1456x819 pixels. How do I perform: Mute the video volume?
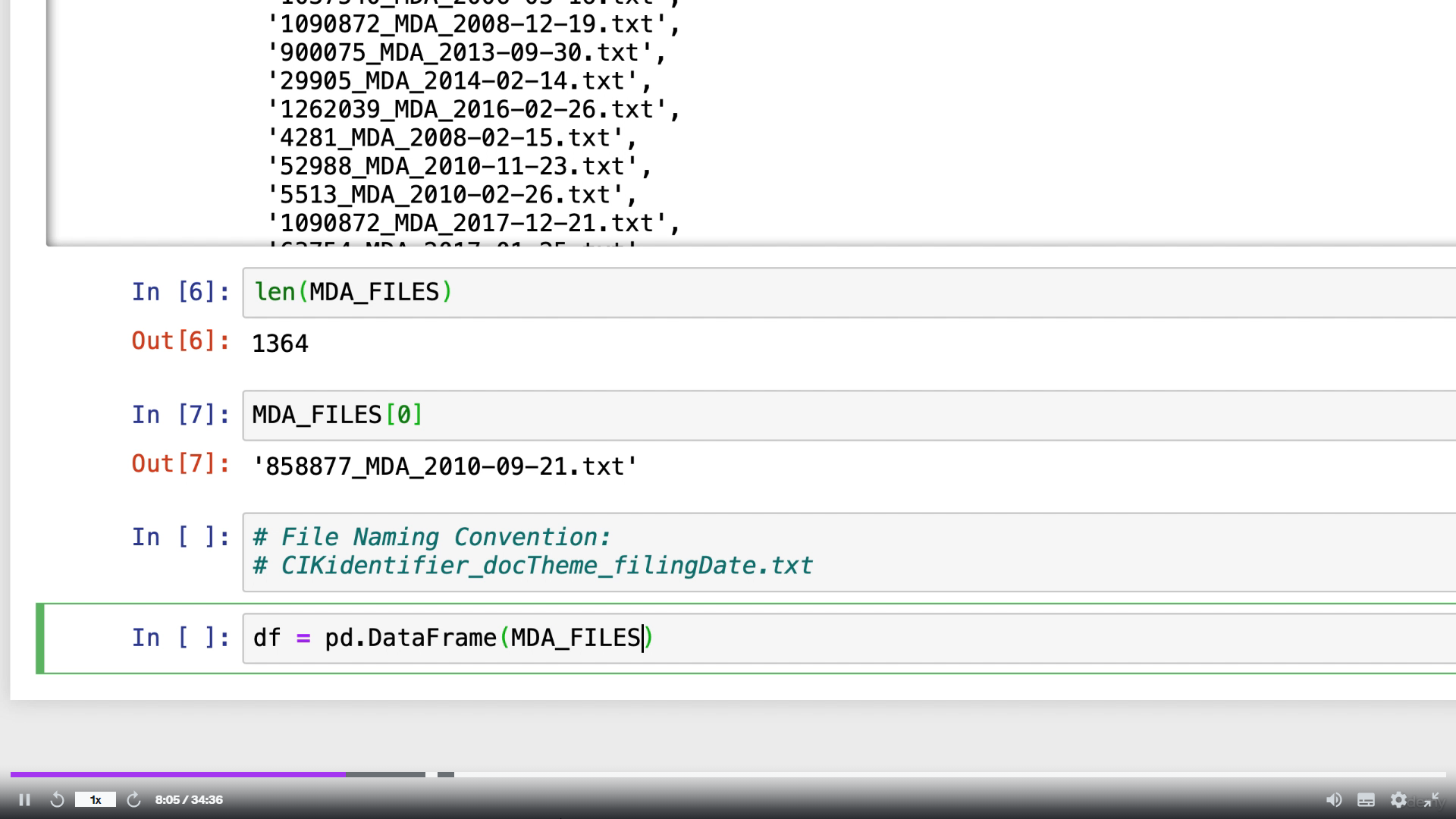1333,799
